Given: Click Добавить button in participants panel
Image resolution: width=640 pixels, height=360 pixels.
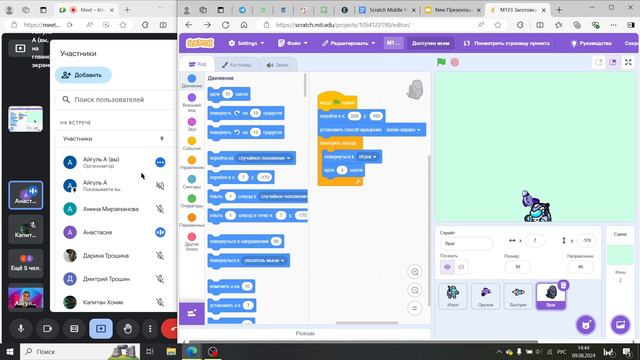Looking at the screenshot, I should tap(83, 75).
